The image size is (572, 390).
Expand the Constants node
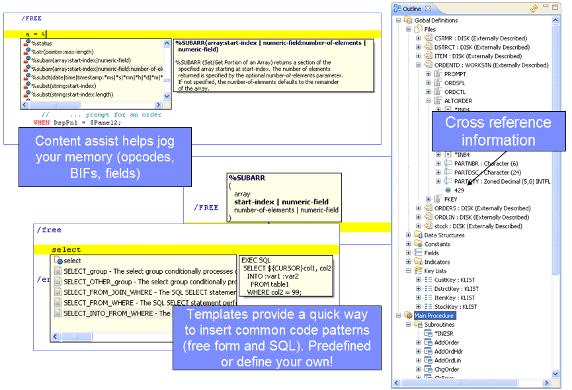[409, 244]
